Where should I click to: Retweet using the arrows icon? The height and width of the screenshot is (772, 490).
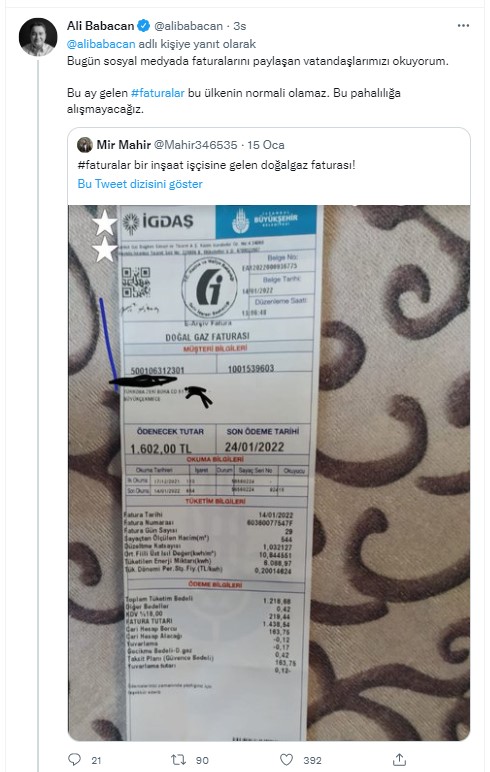click(x=178, y=760)
